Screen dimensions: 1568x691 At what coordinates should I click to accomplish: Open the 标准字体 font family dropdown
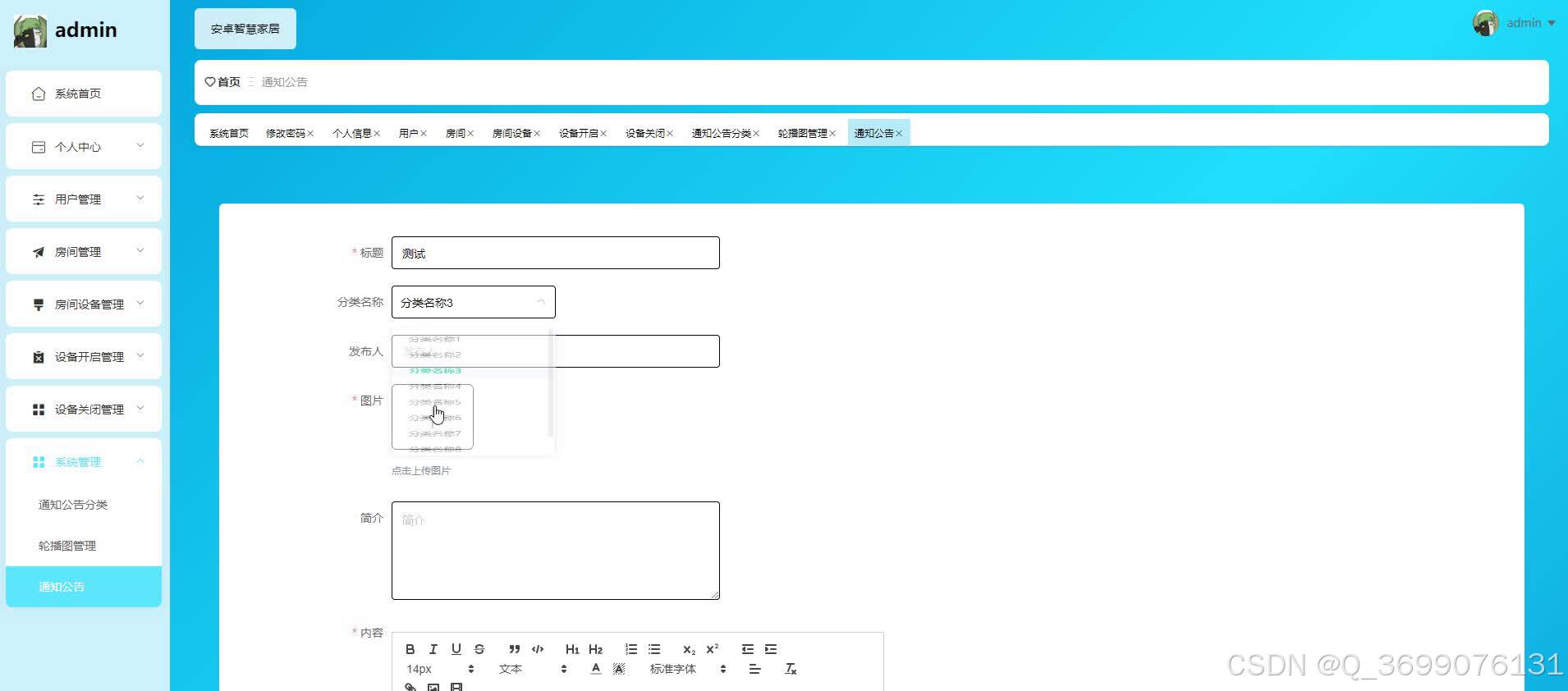[688, 669]
